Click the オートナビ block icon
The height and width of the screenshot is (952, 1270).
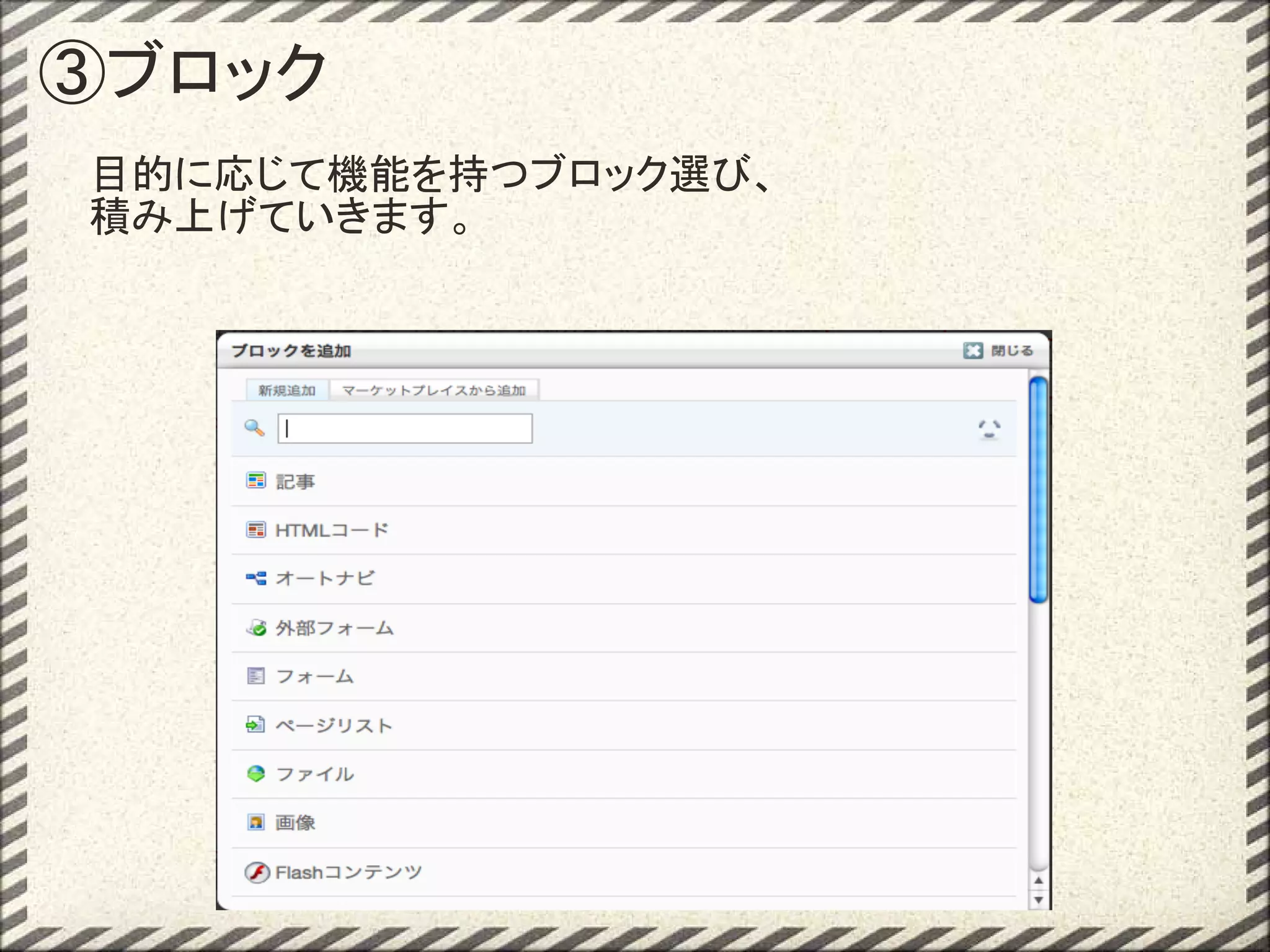pyautogui.click(x=255, y=578)
